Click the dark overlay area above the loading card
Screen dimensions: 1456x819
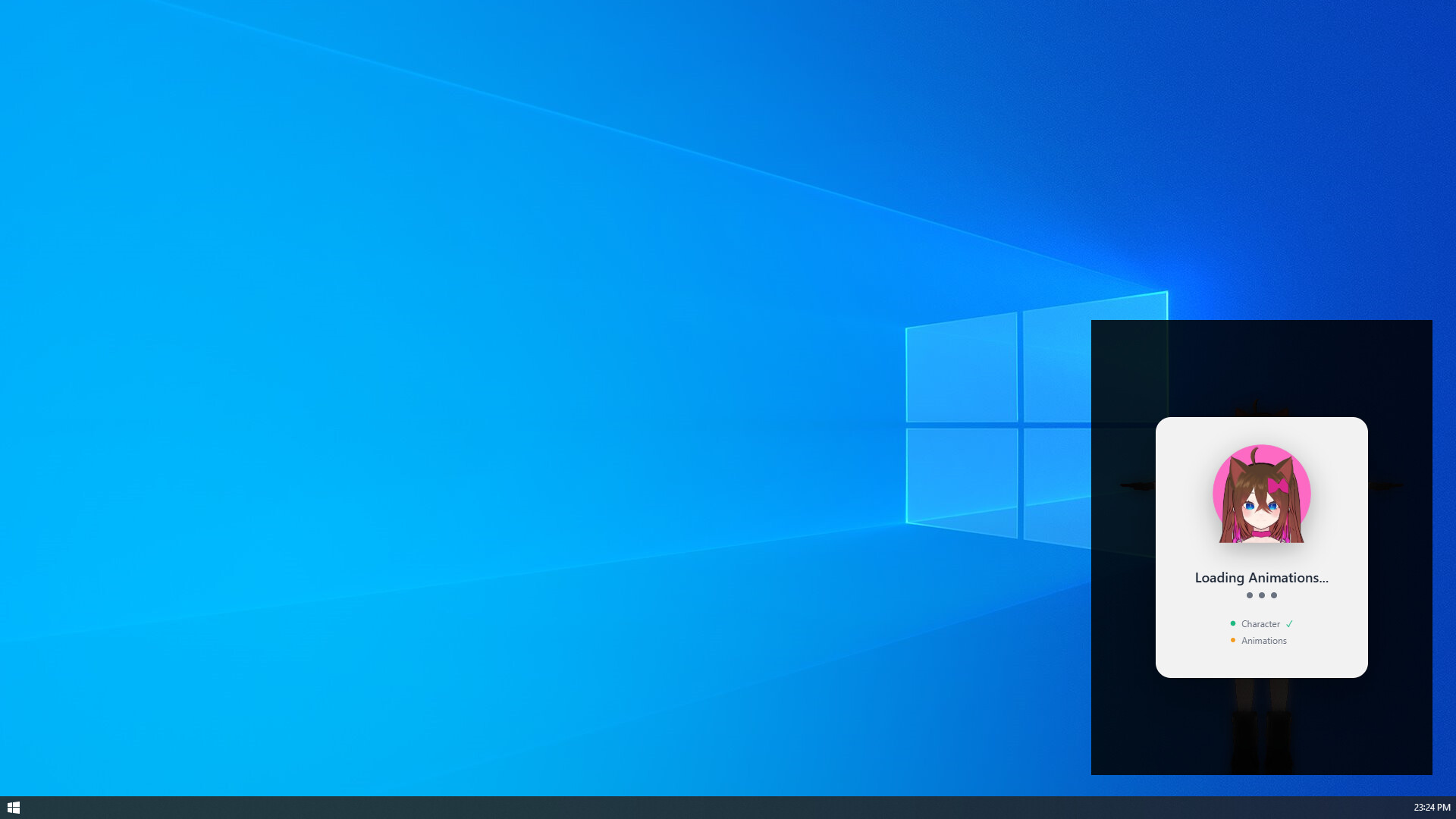click(1261, 356)
